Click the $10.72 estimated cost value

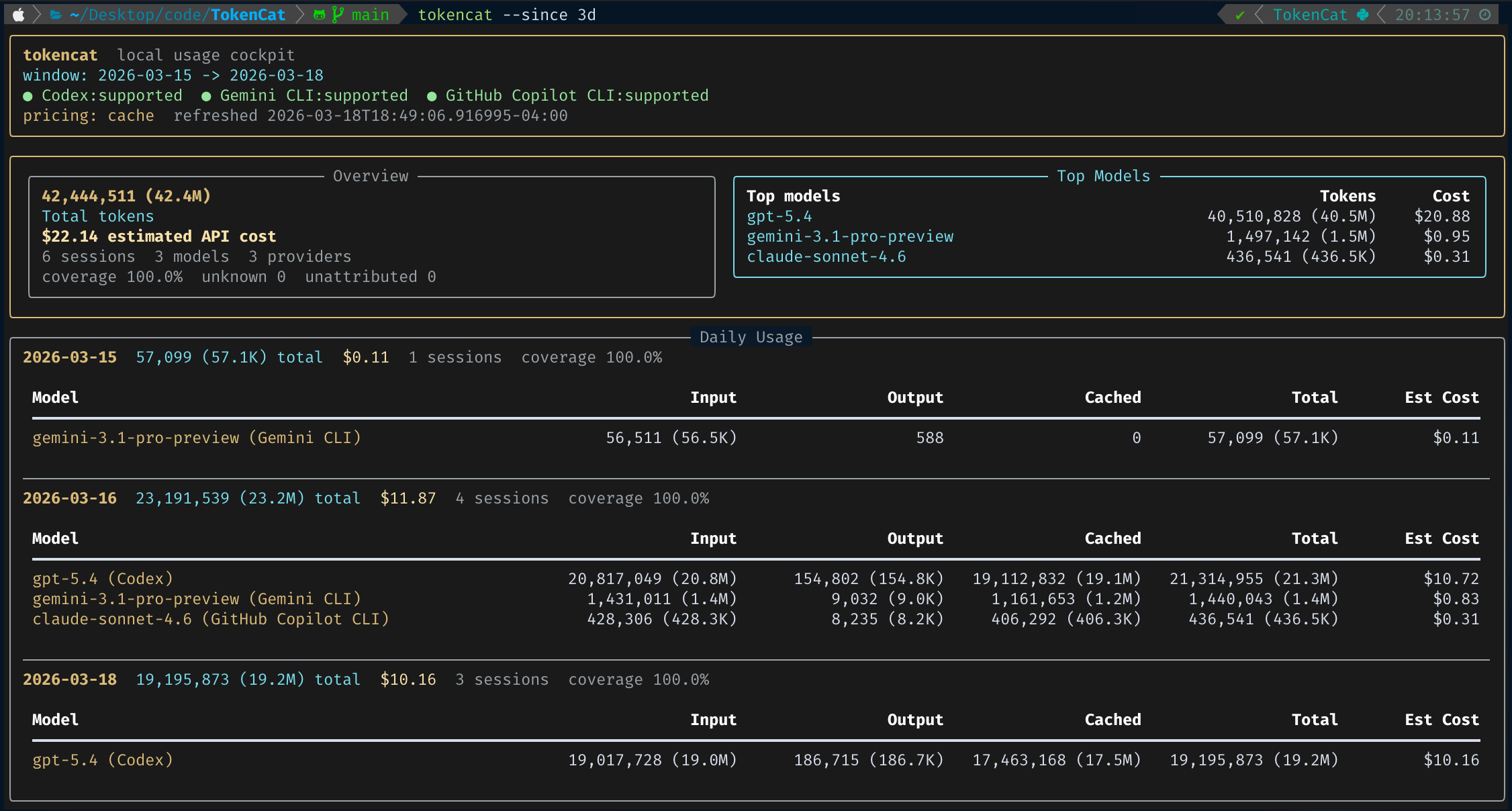(x=1452, y=579)
